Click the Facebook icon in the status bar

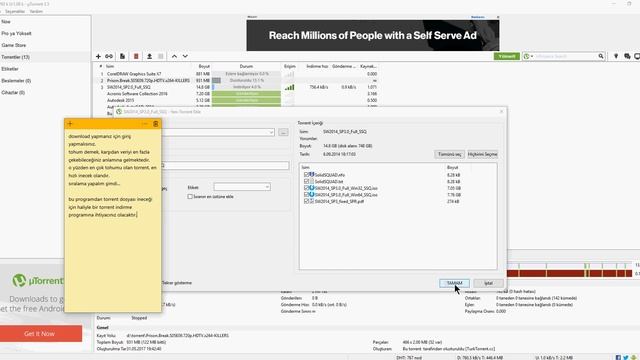618,358
